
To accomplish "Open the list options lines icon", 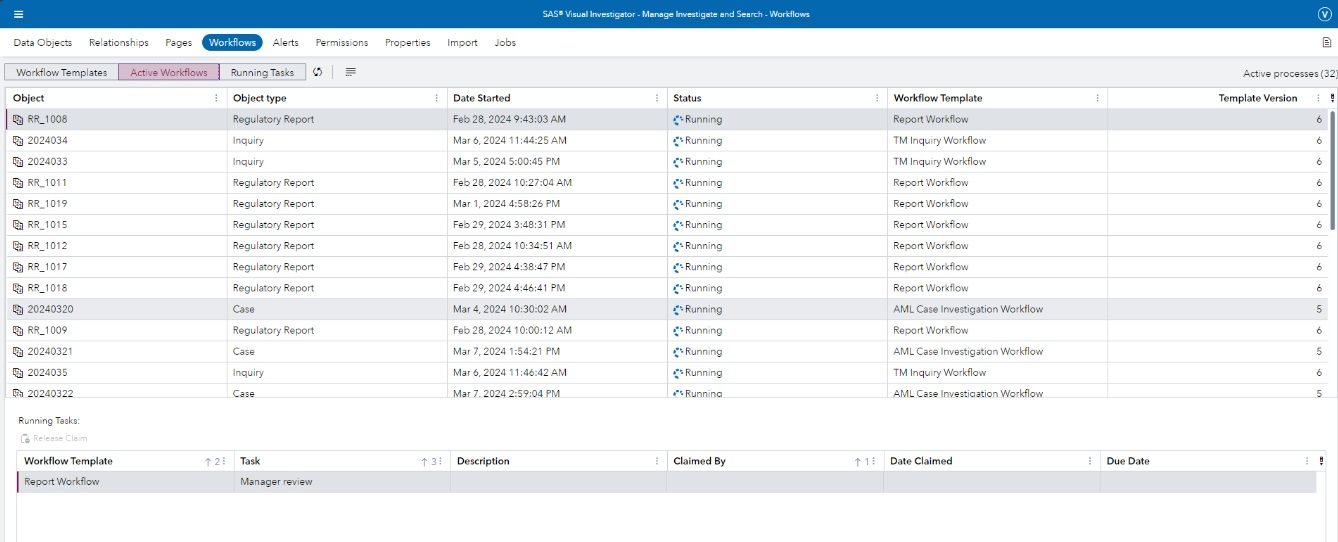I will pyautogui.click(x=350, y=72).
